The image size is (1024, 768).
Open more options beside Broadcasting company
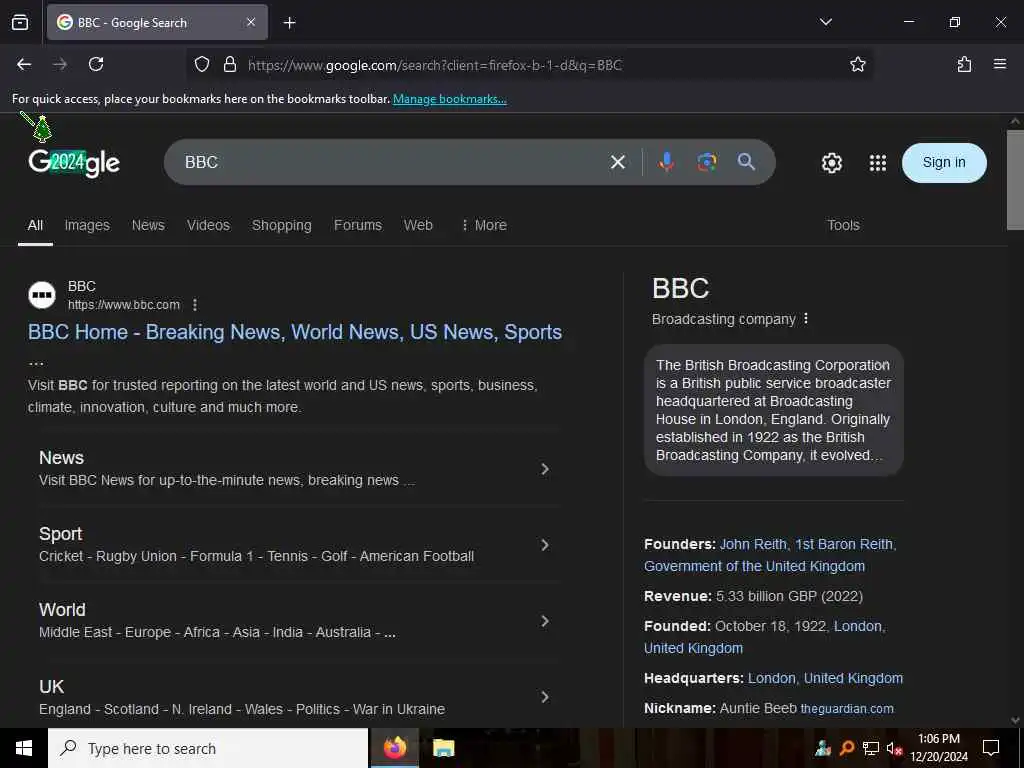[x=806, y=319]
